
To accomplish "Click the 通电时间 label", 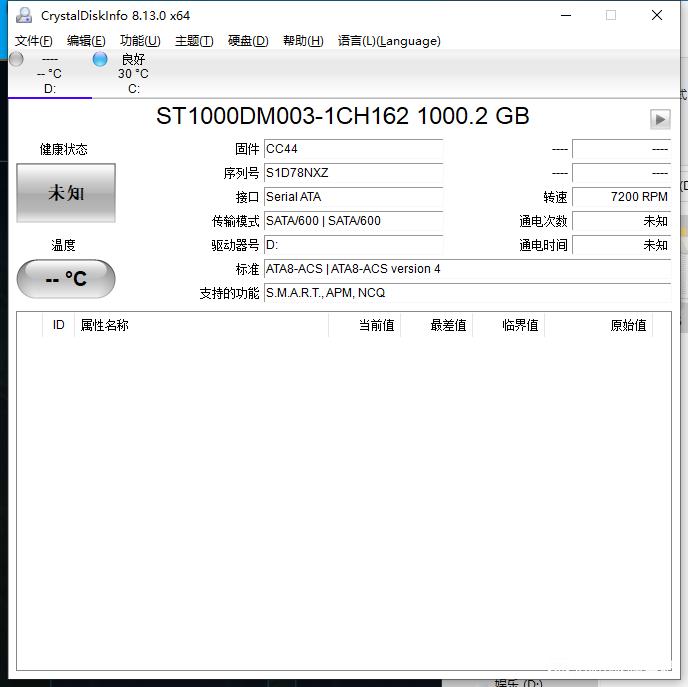I will [x=544, y=245].
